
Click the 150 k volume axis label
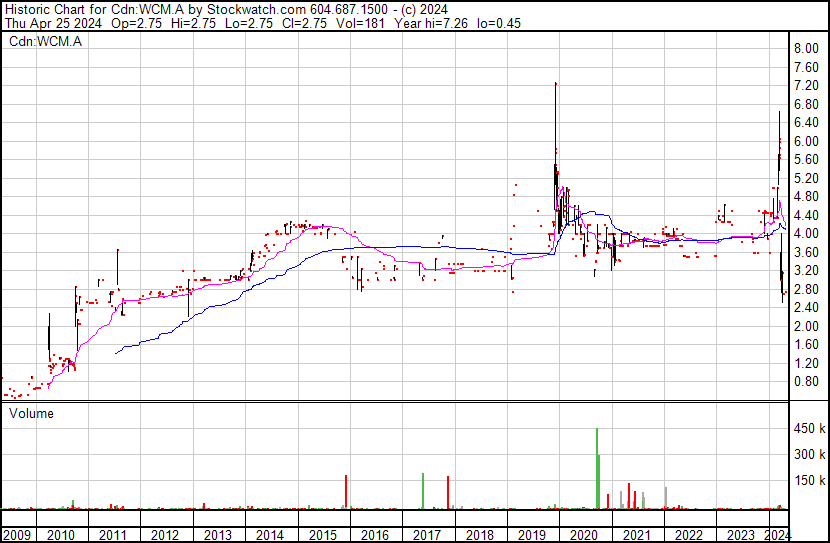807,480
